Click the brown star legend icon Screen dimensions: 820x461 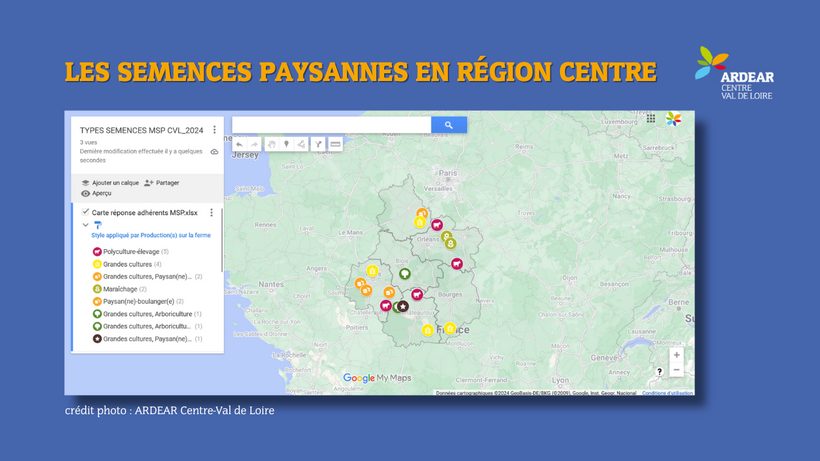click(x=97, y=339)
